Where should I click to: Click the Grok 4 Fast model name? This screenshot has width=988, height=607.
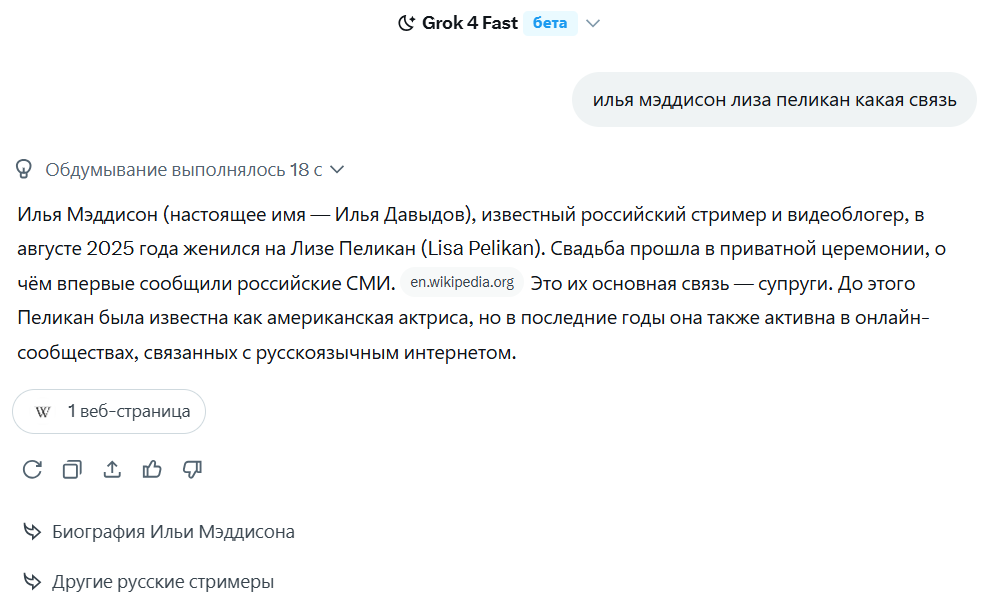469,23
